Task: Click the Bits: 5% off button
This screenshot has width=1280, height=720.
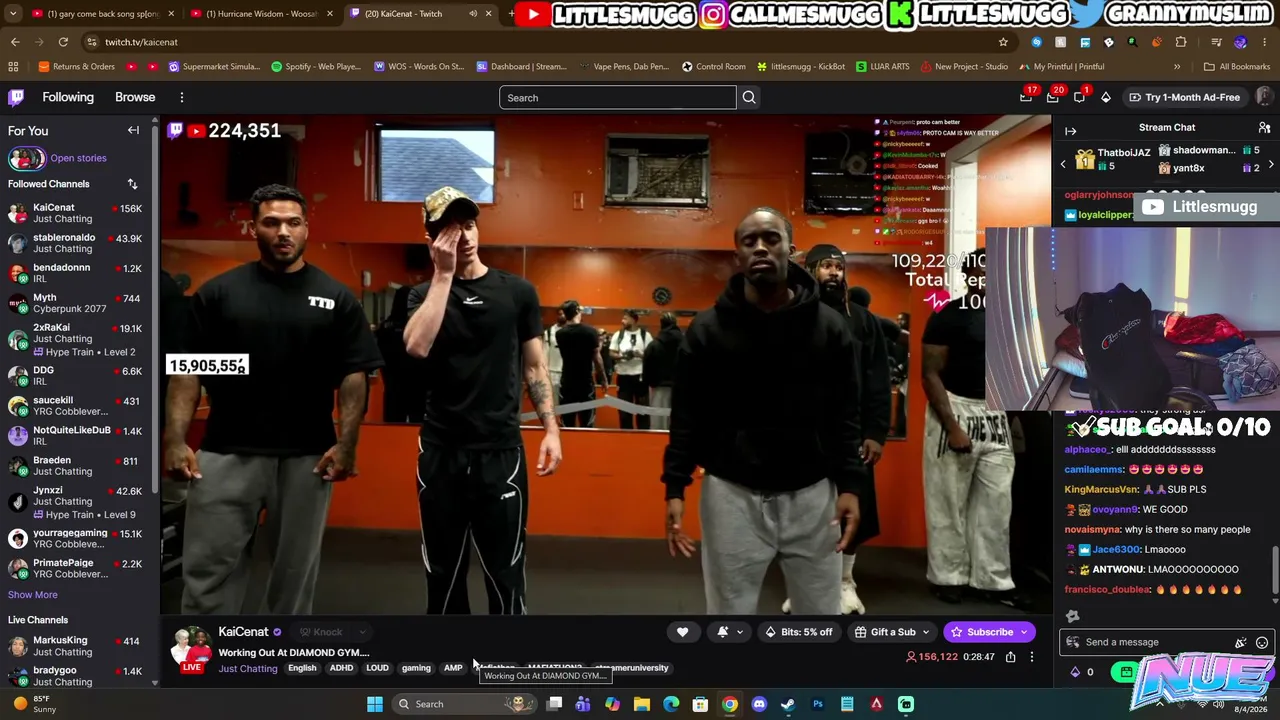Action: [798, 632]
